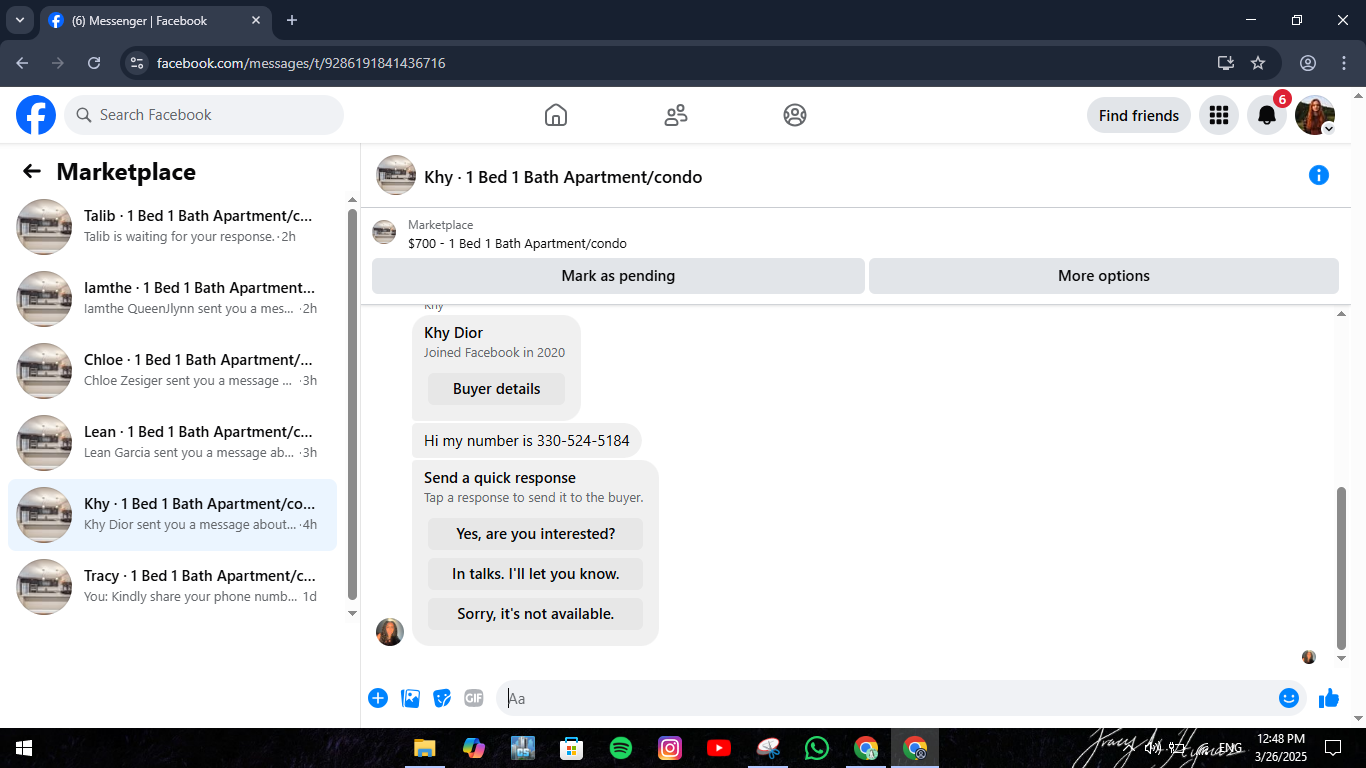Open Spotify from the taskbar
The height and width of the screenshot is (768, 1366).
tap(620, 748)
